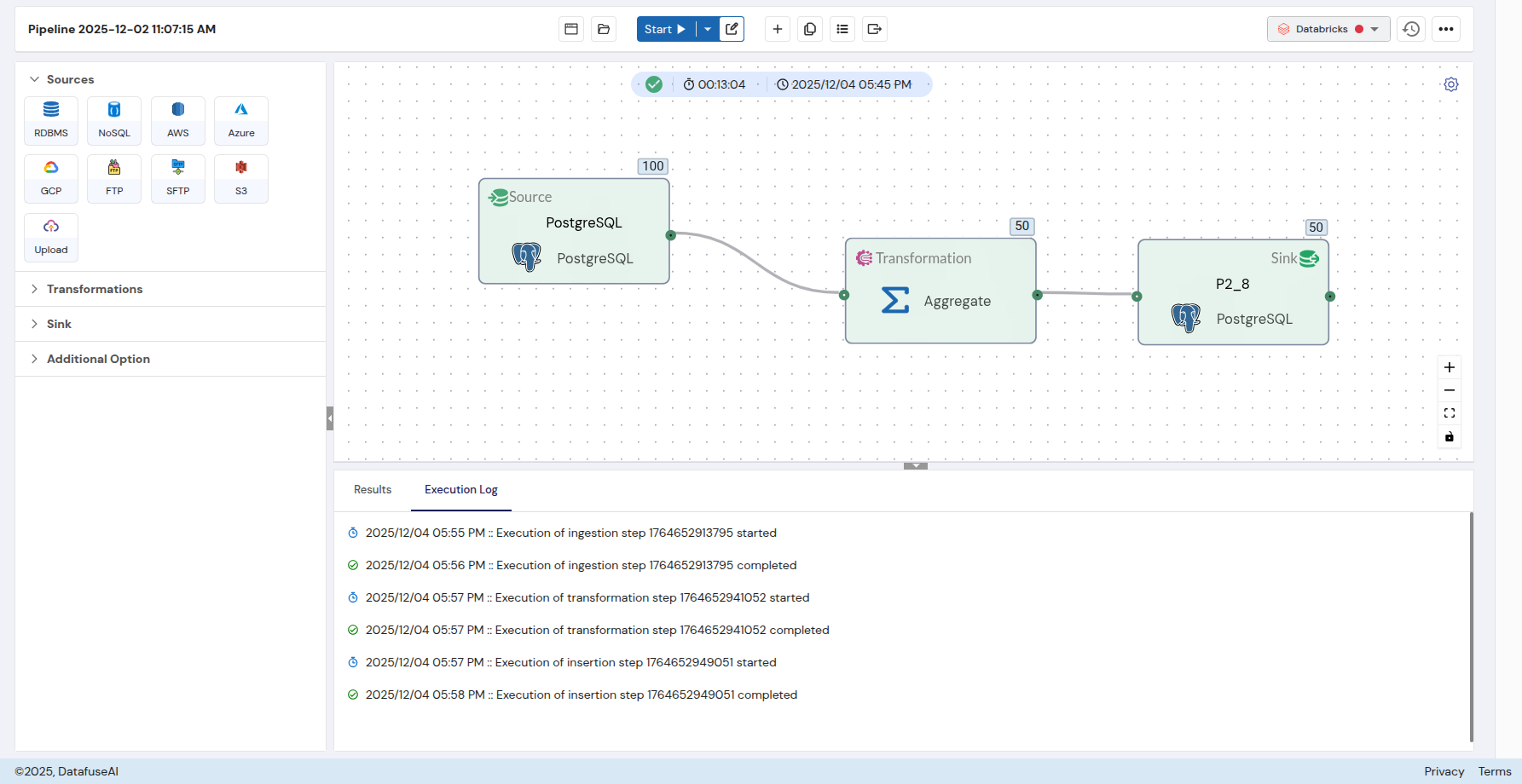Expand the Sink section
Image resolution: width=1522 pixels, height=784 pixels.
click(x=60, y=324)
